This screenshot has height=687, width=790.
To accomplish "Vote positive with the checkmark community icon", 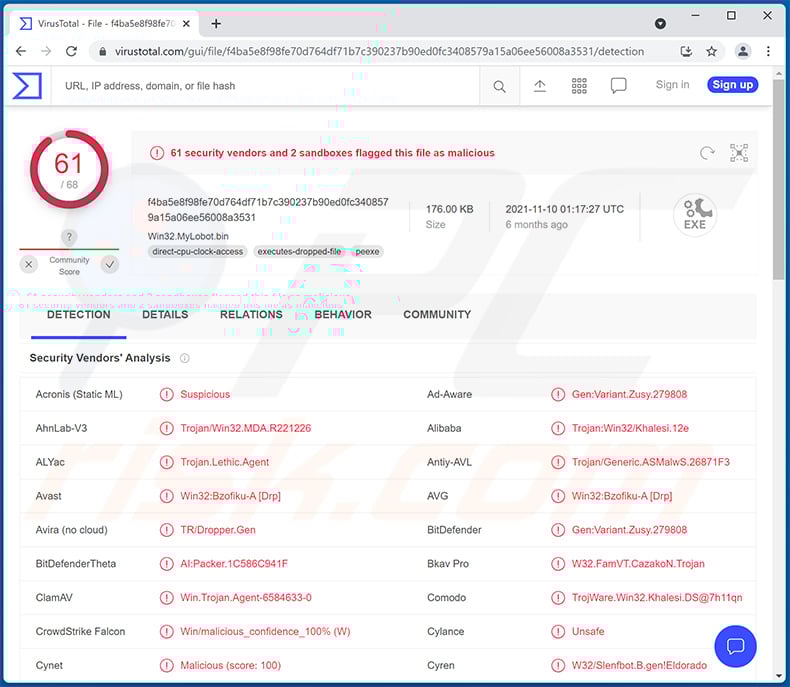I will click(x=109, y=264).
